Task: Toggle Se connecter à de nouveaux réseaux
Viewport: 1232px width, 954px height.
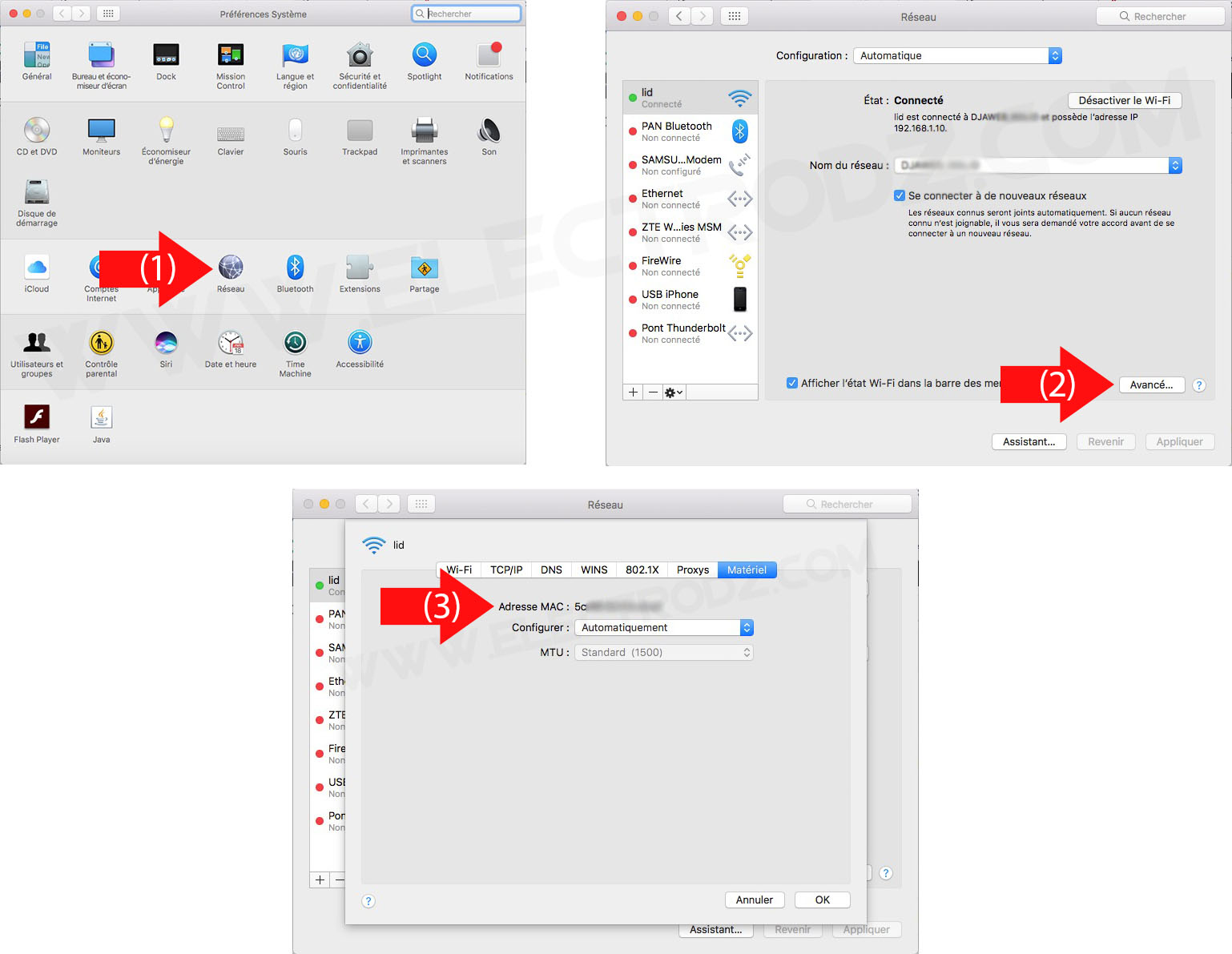Action: click(900, 195)
